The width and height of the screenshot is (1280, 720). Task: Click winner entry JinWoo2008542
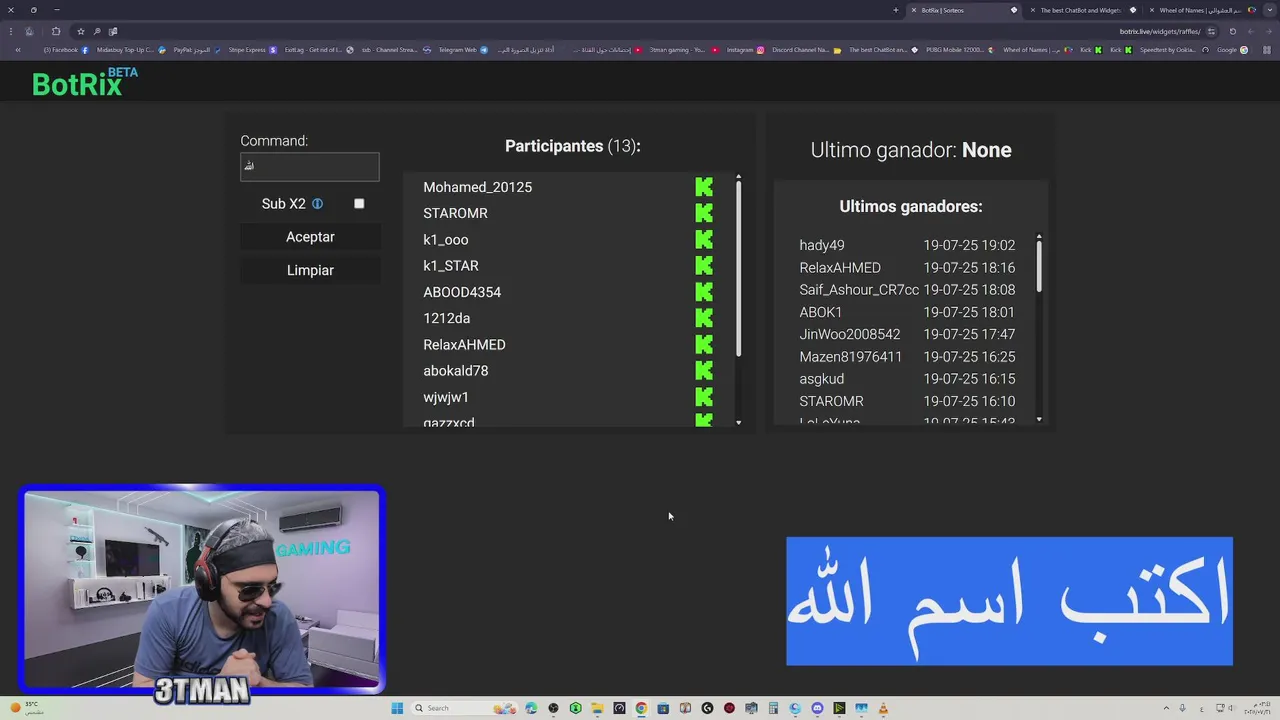pyautogui.click(x=850, y=334)
